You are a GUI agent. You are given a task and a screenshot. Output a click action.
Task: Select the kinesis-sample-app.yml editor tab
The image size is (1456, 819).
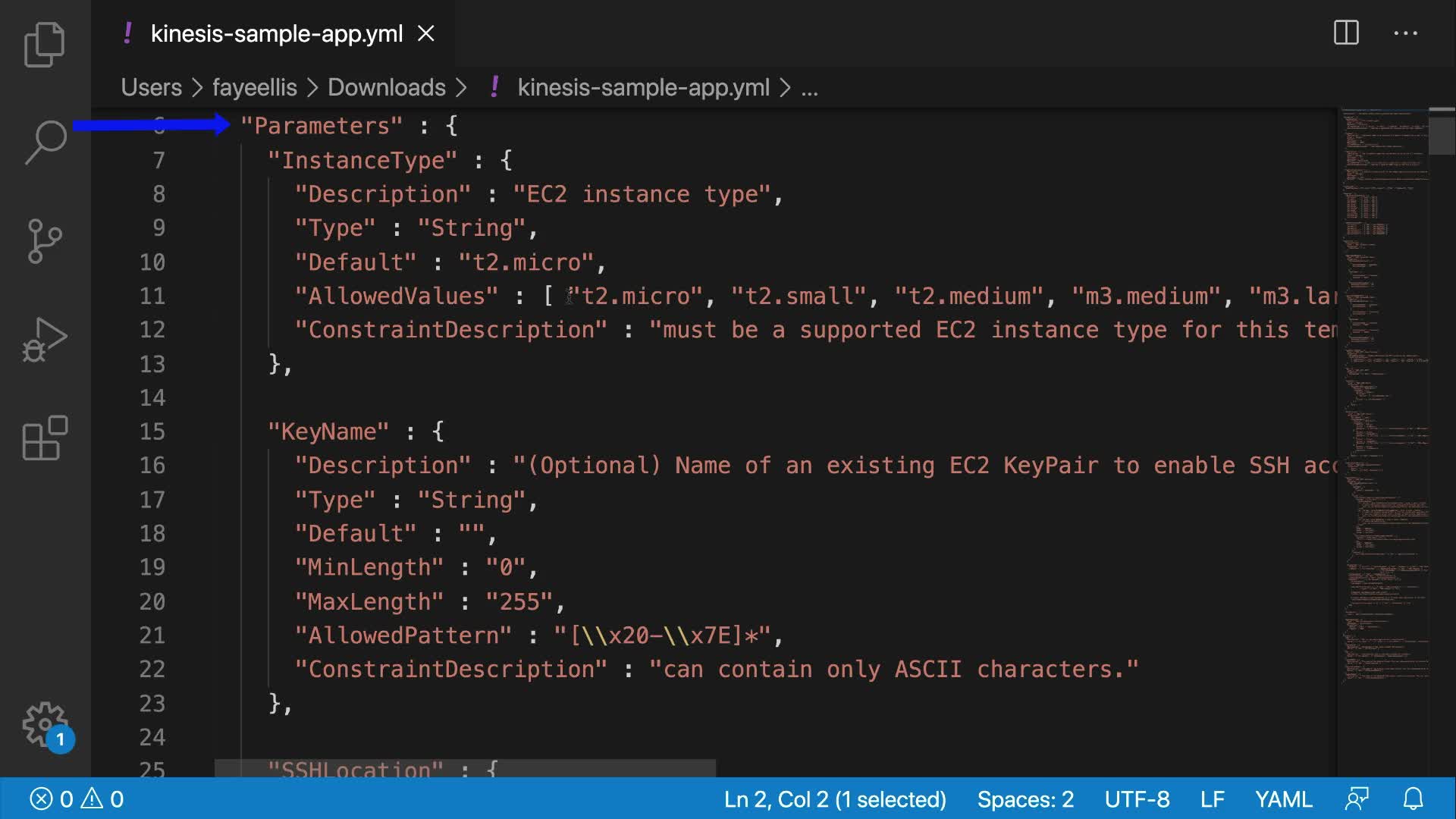coord(276,33)
